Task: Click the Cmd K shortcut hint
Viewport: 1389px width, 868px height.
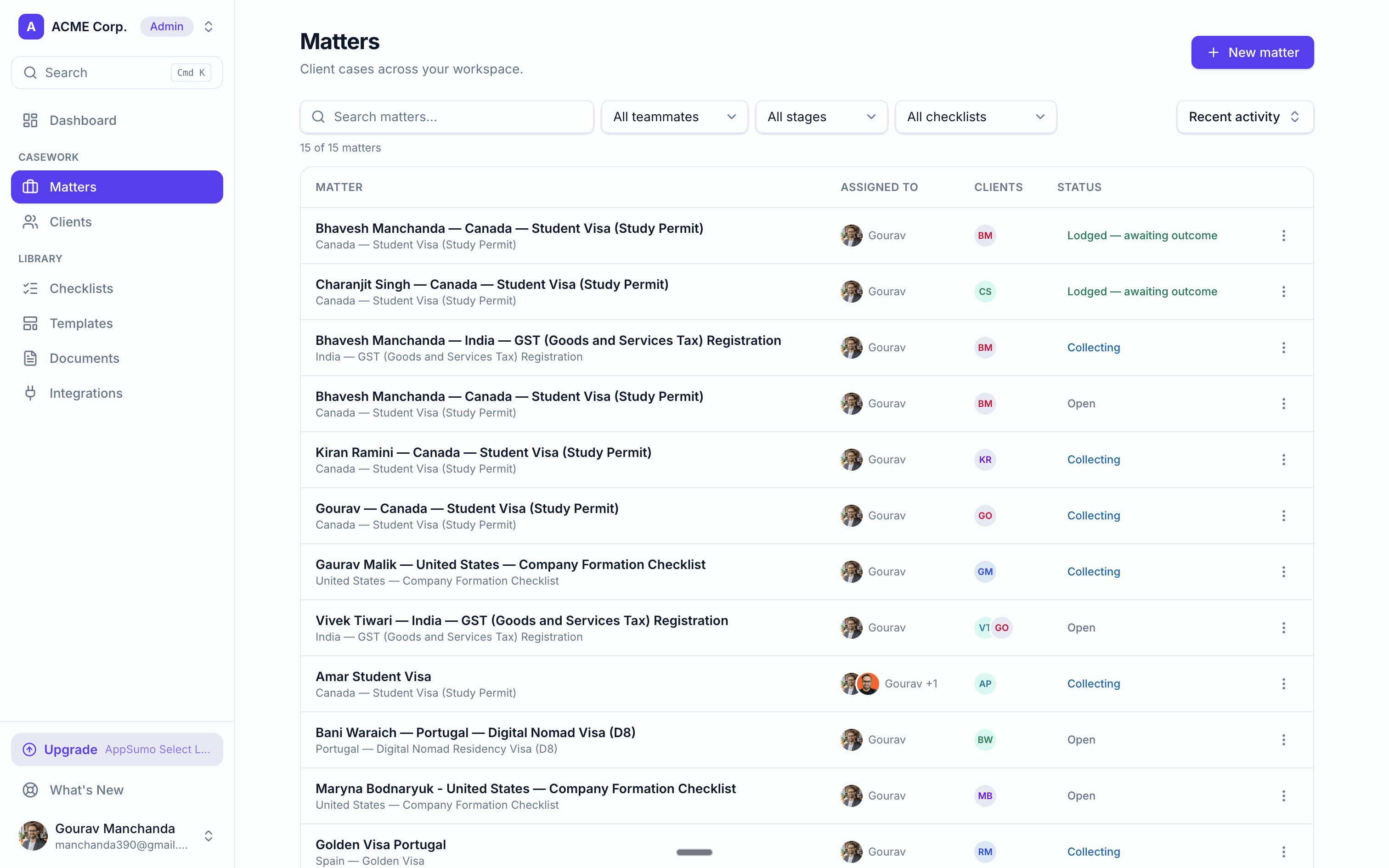Action: (x=191, y=73)
